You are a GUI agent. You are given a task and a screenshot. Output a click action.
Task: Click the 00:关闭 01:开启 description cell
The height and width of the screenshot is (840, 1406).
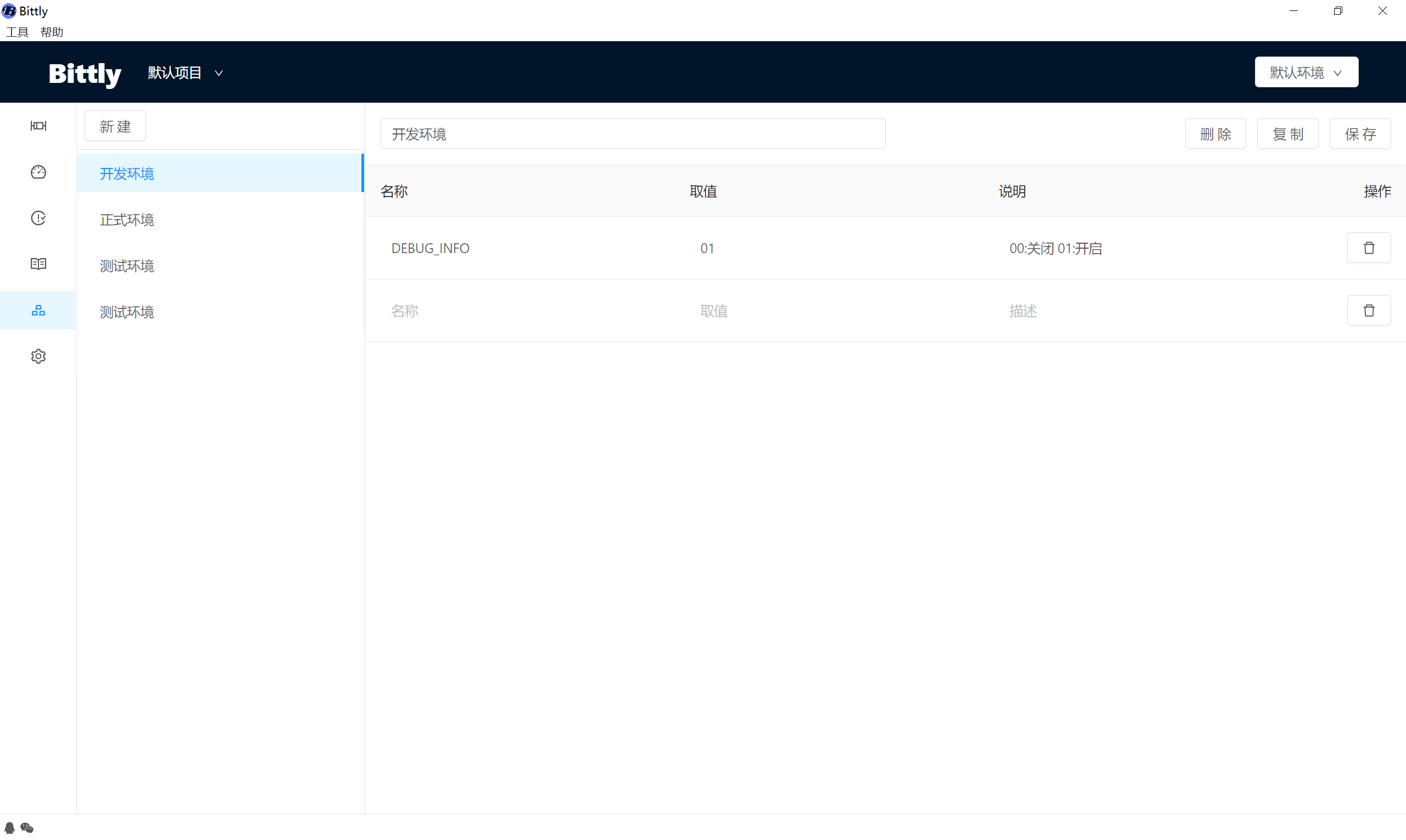pos(1056,249)
